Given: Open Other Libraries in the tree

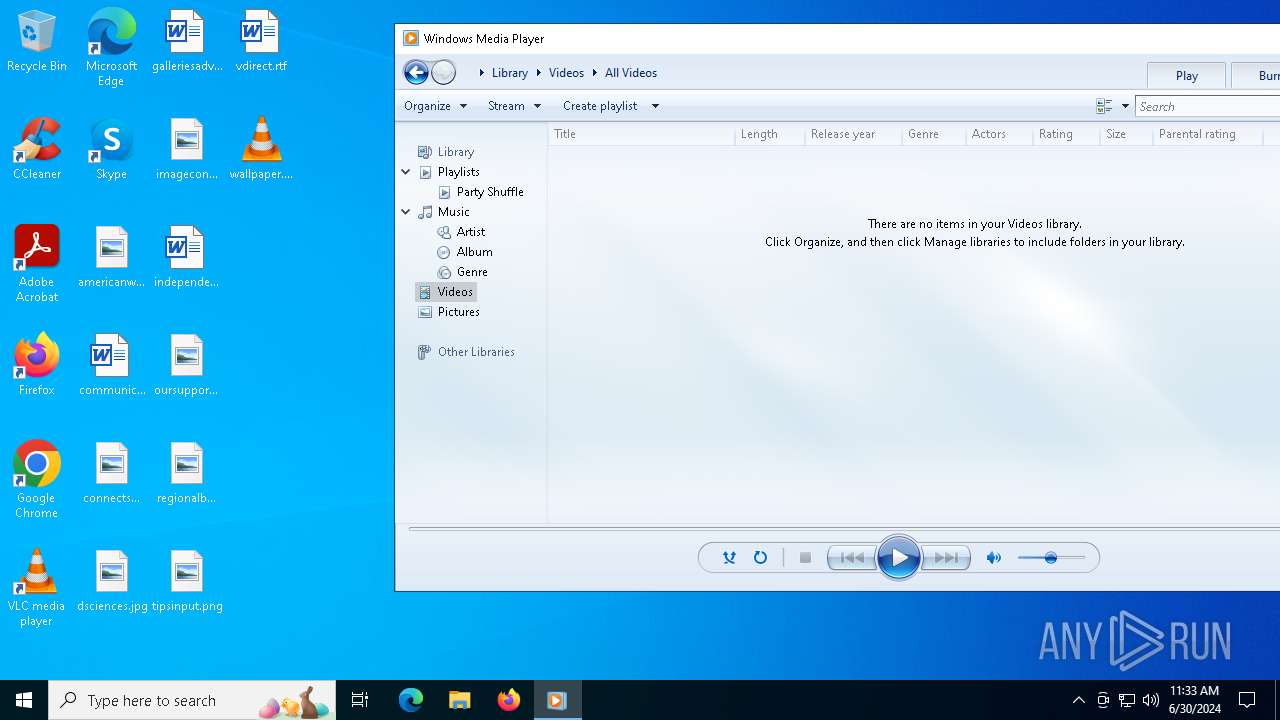Looking at the screenshot, I should click(x=476, y=352).
